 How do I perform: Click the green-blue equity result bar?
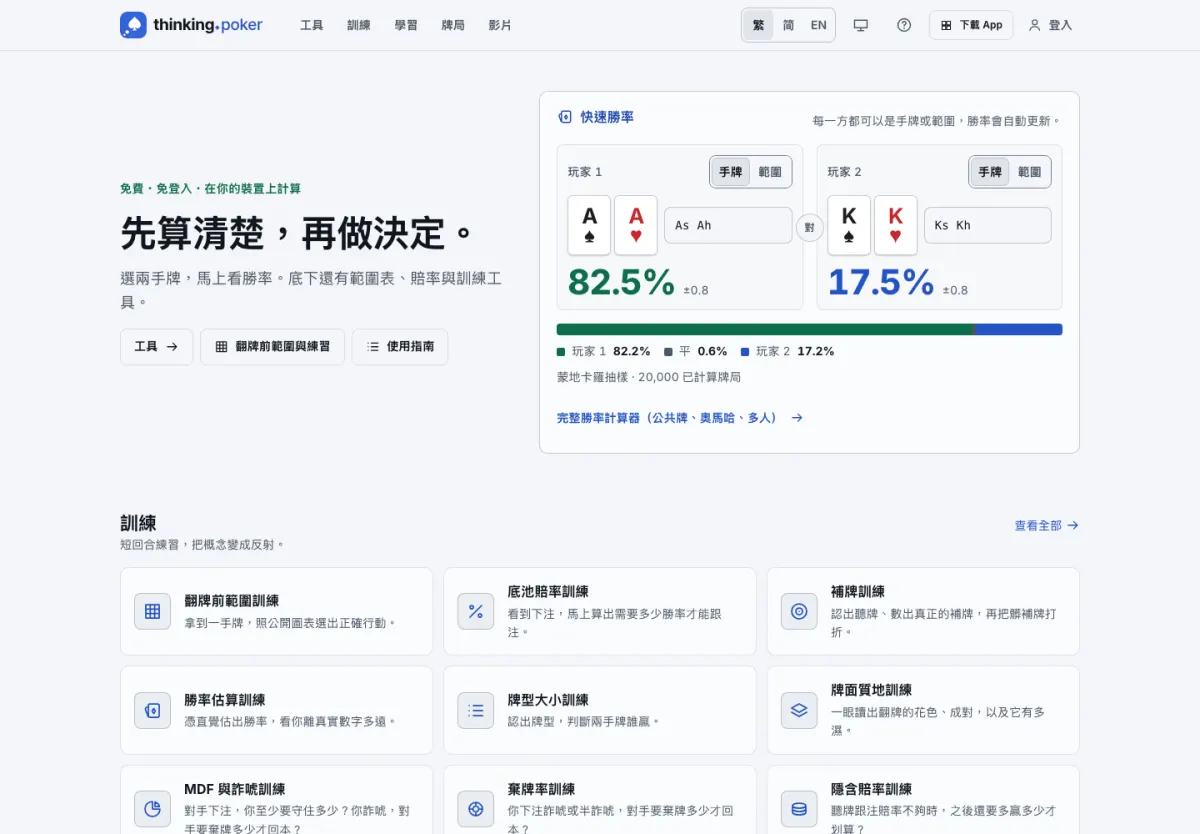pos(809,329)
